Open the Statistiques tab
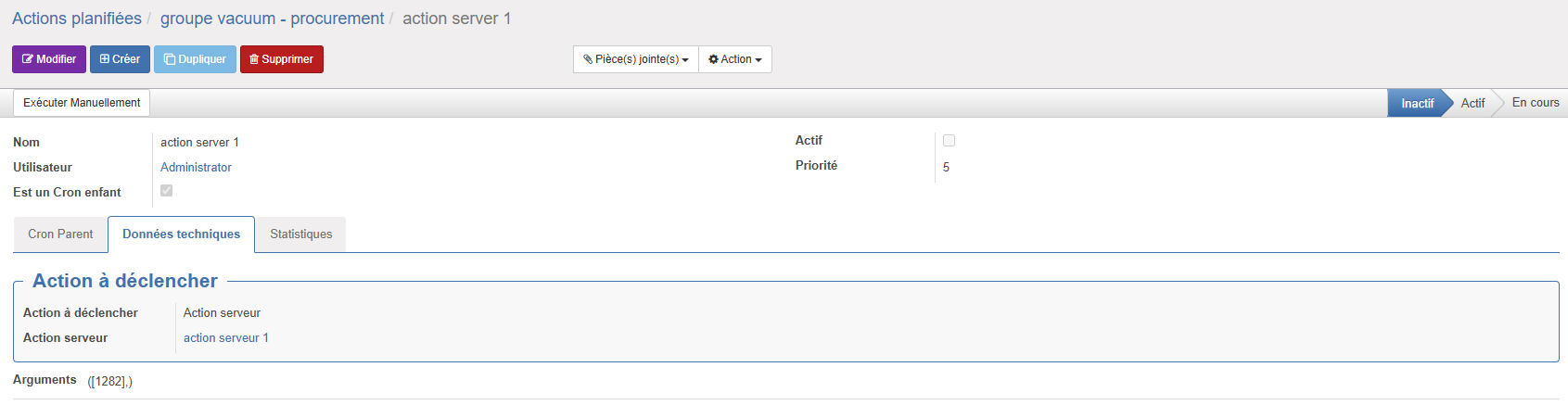This screenshot has width=1568, height=418. click(300, 234)
